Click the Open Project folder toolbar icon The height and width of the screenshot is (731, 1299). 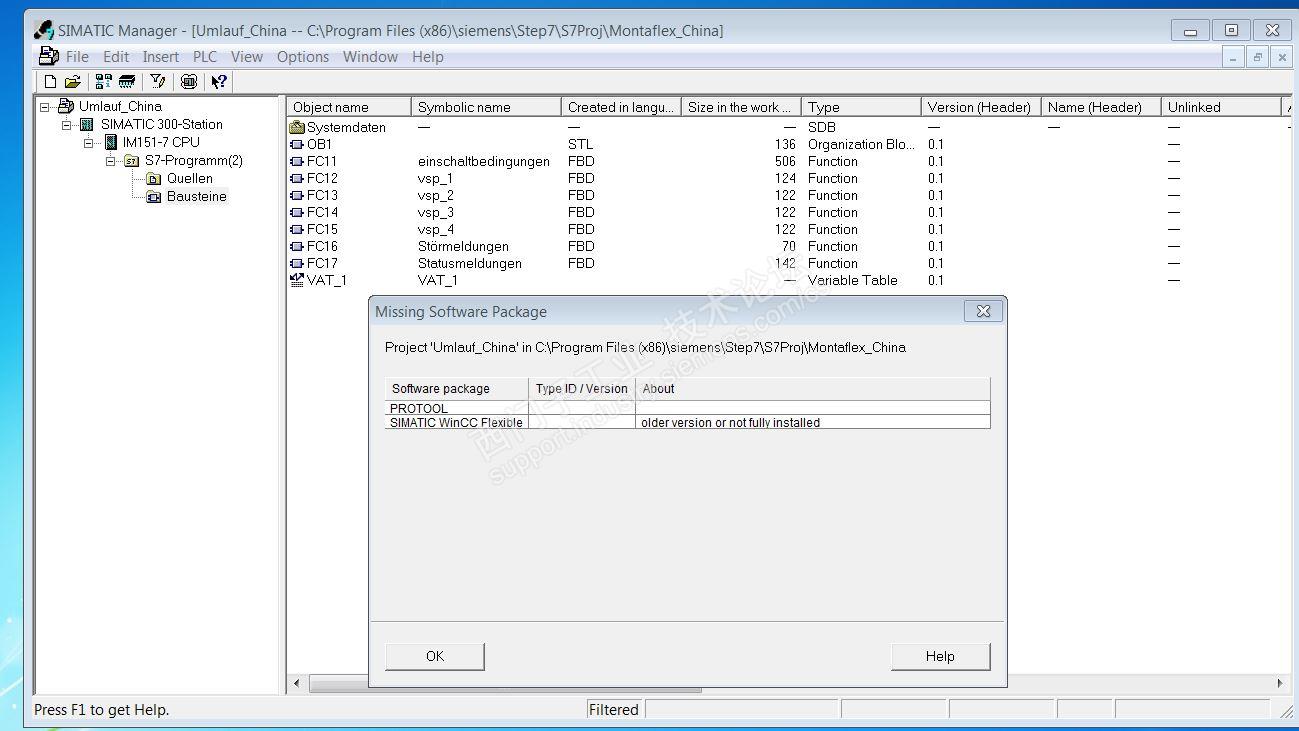point(73,82)
